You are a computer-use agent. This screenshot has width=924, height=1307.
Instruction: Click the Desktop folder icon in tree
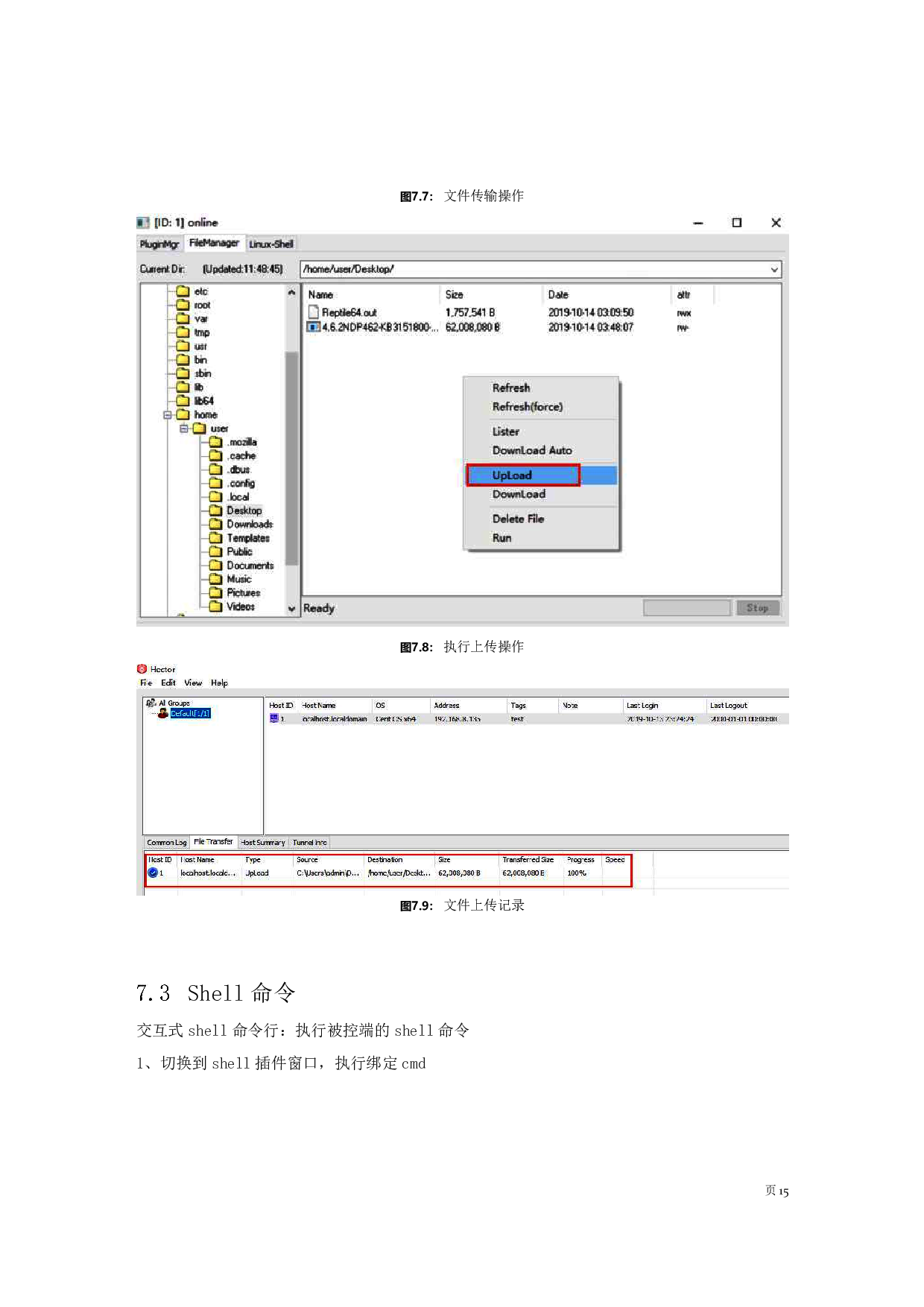click(x=216, y=510)
